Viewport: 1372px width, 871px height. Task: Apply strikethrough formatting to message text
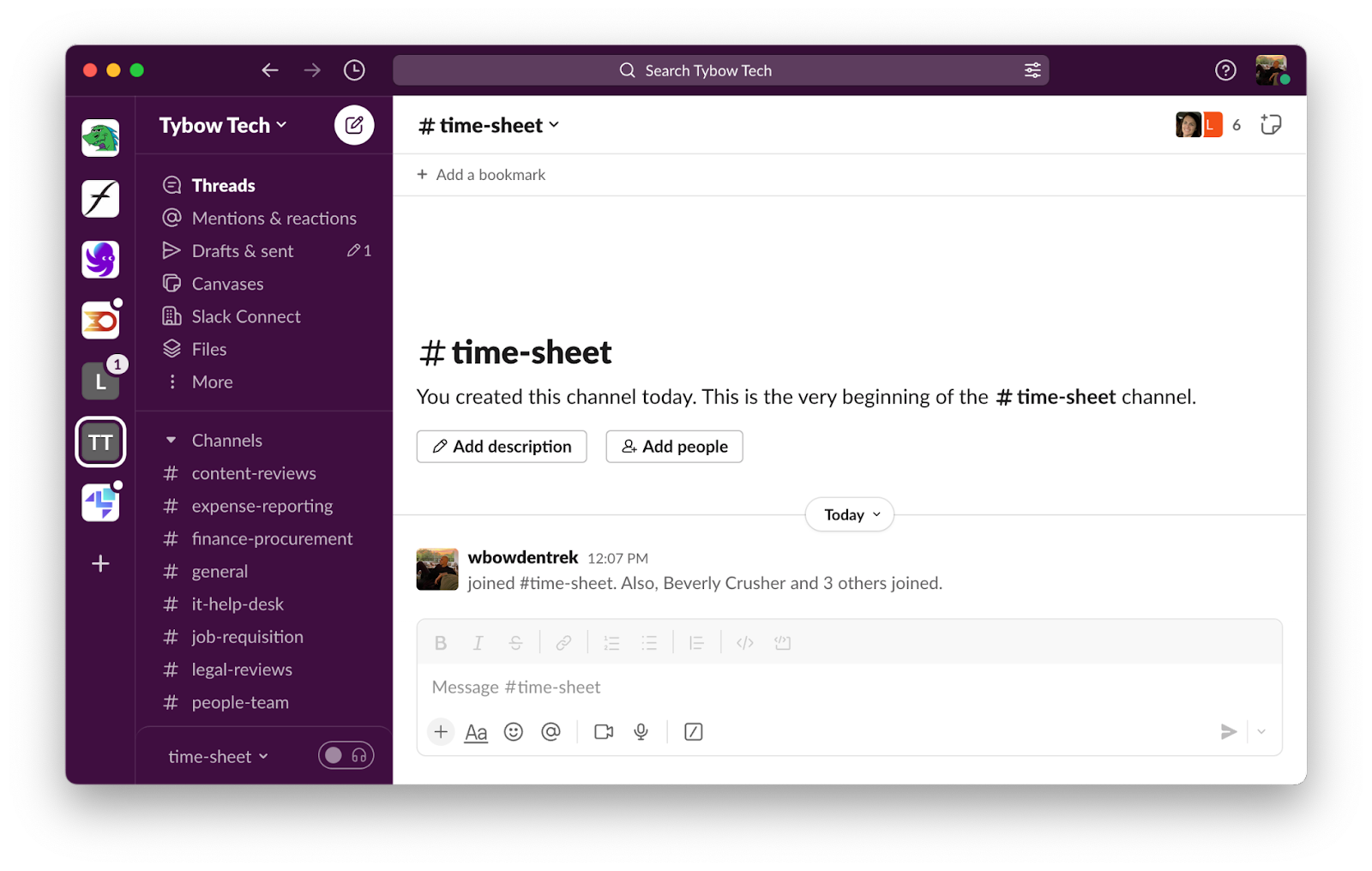pos(515,642)
